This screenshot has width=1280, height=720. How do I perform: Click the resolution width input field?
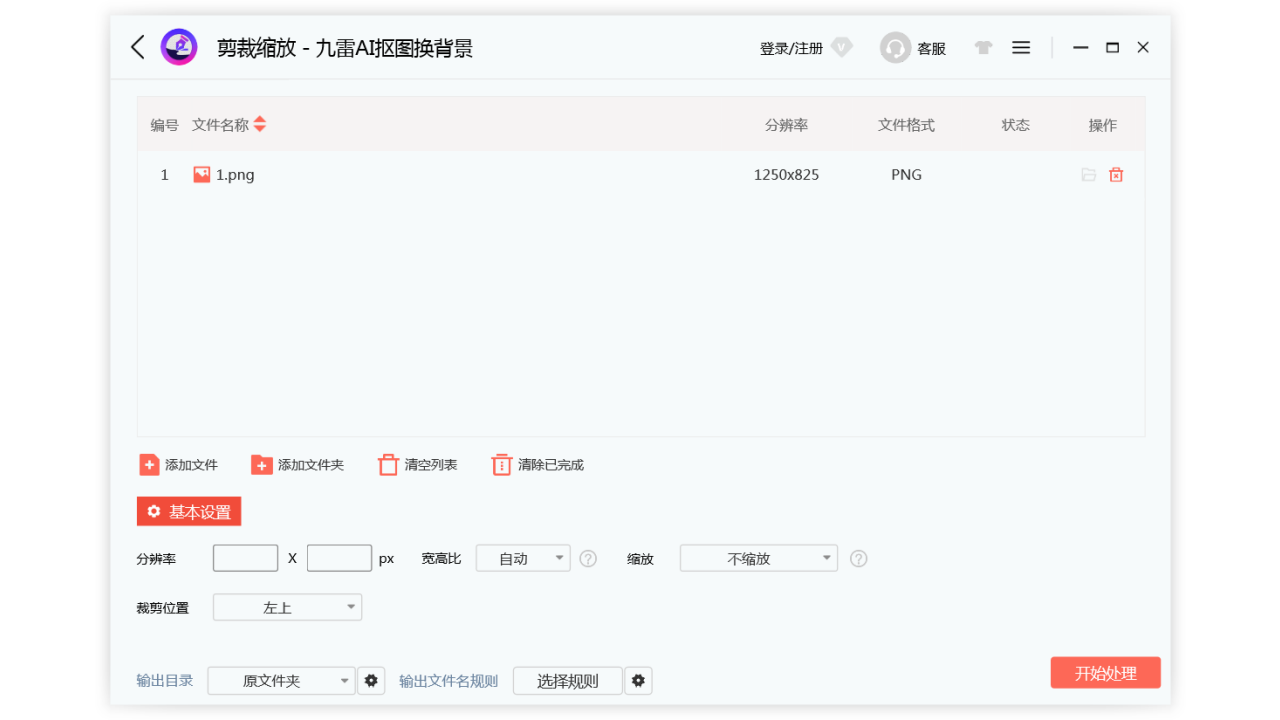(245, 559)
